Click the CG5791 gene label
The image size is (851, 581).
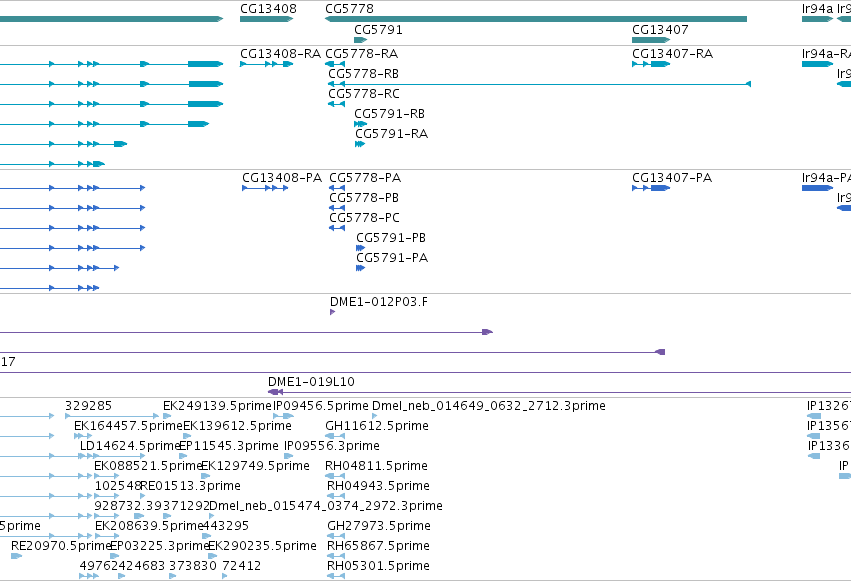coord(378,30)
